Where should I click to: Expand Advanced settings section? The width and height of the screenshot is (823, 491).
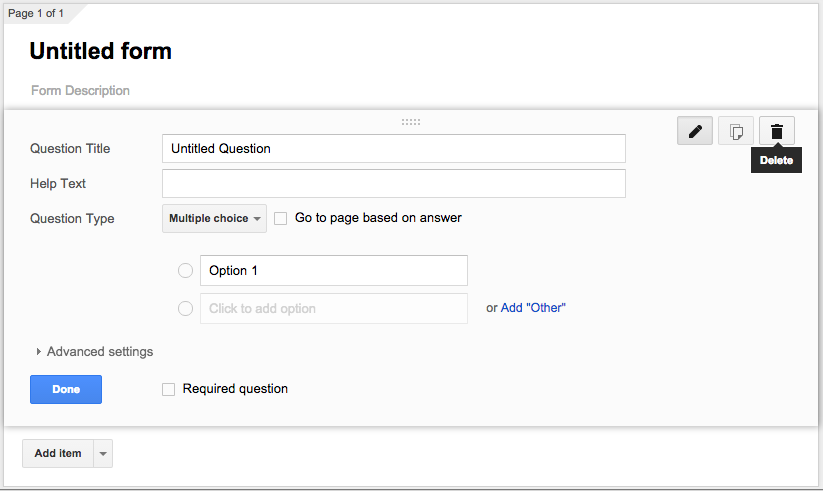coord(94,352)
